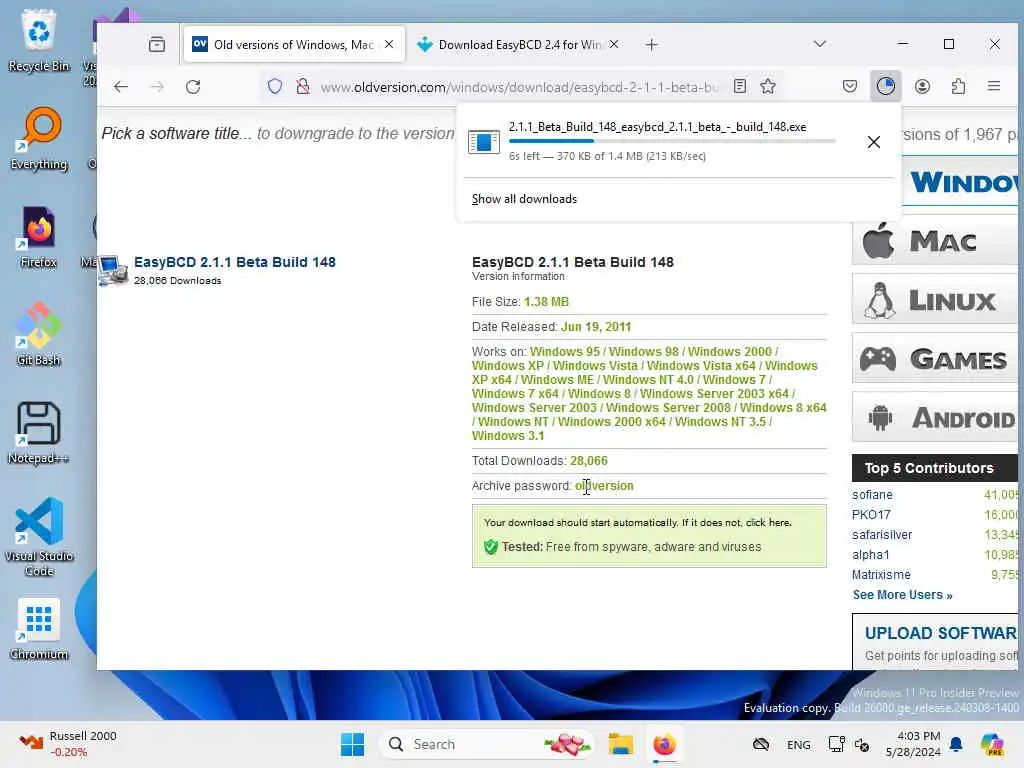Toggle reader view icon in address bar

pos(740,86)
